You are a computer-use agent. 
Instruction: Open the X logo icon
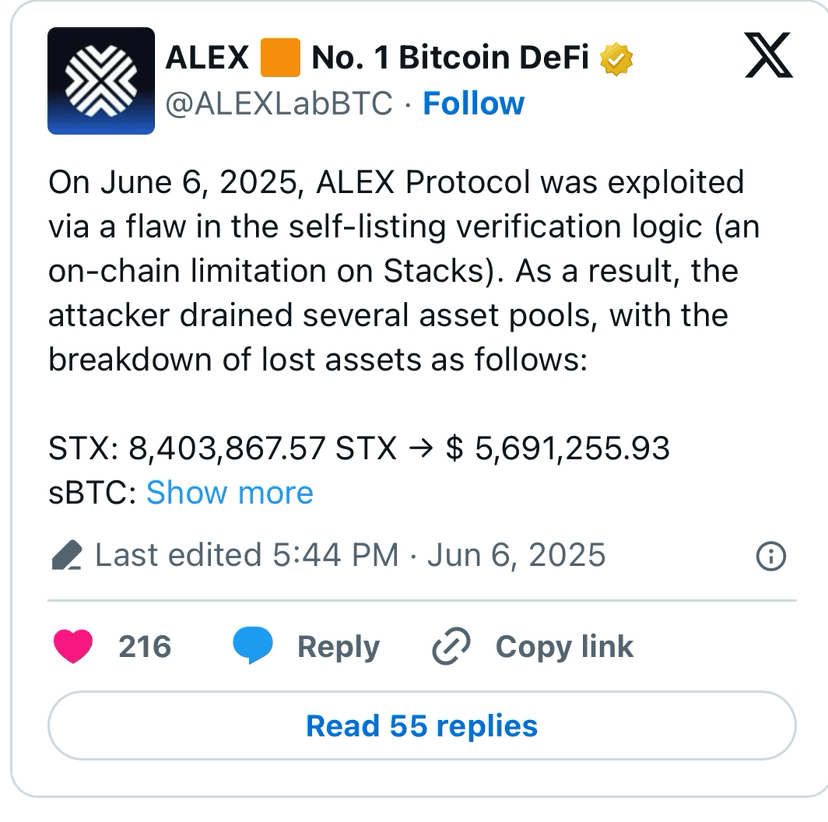point(769,56)
